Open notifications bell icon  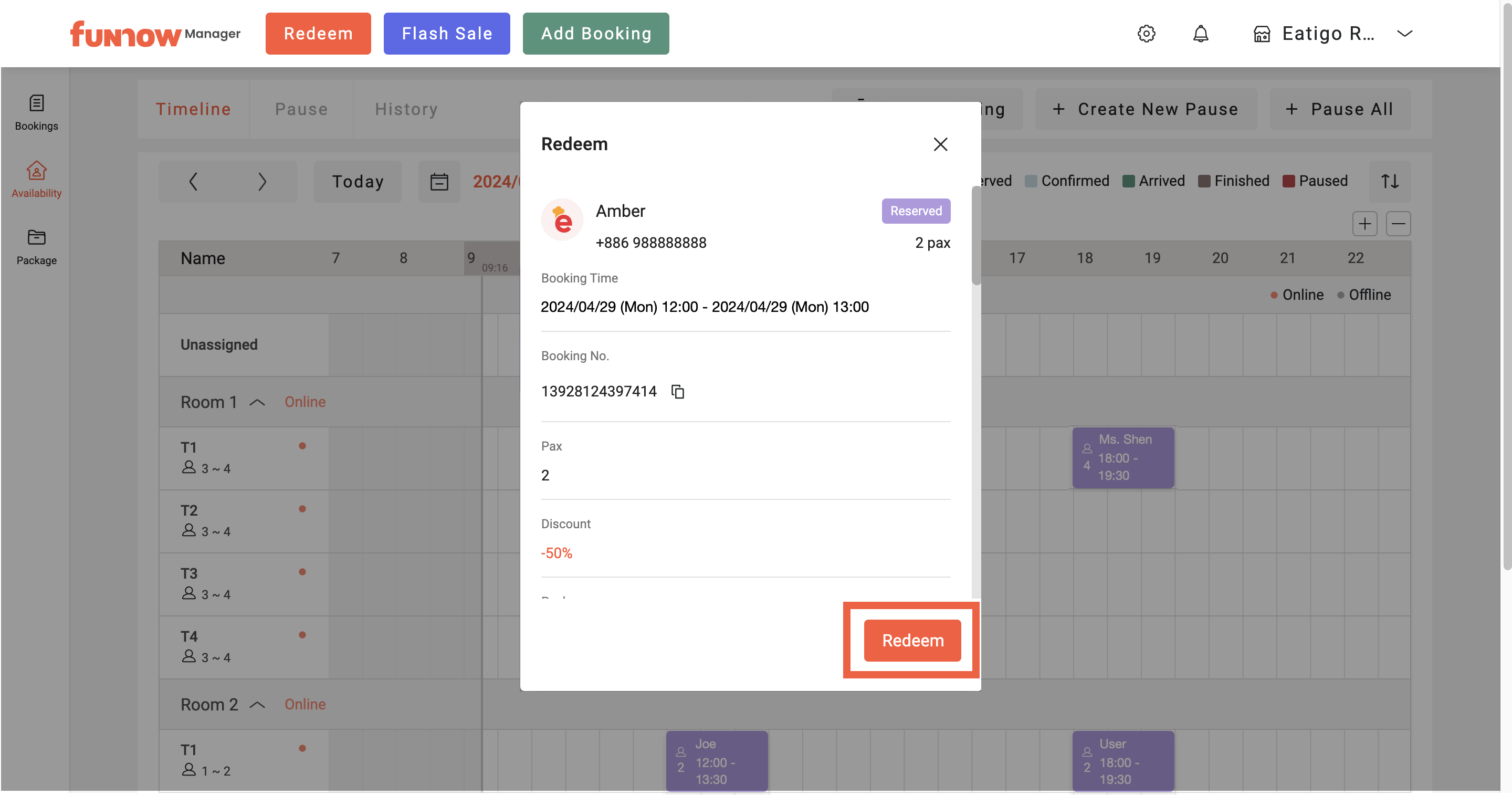[1200, 34]
